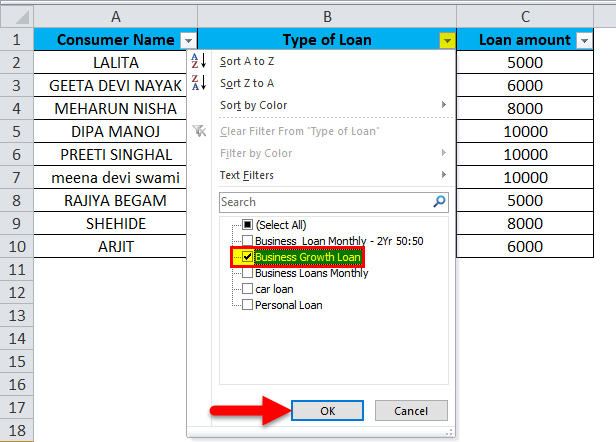Viewport: 616px width, 442px height.
Task: Select the cell PREETI SINGHAL
Action: pos(110,154)
